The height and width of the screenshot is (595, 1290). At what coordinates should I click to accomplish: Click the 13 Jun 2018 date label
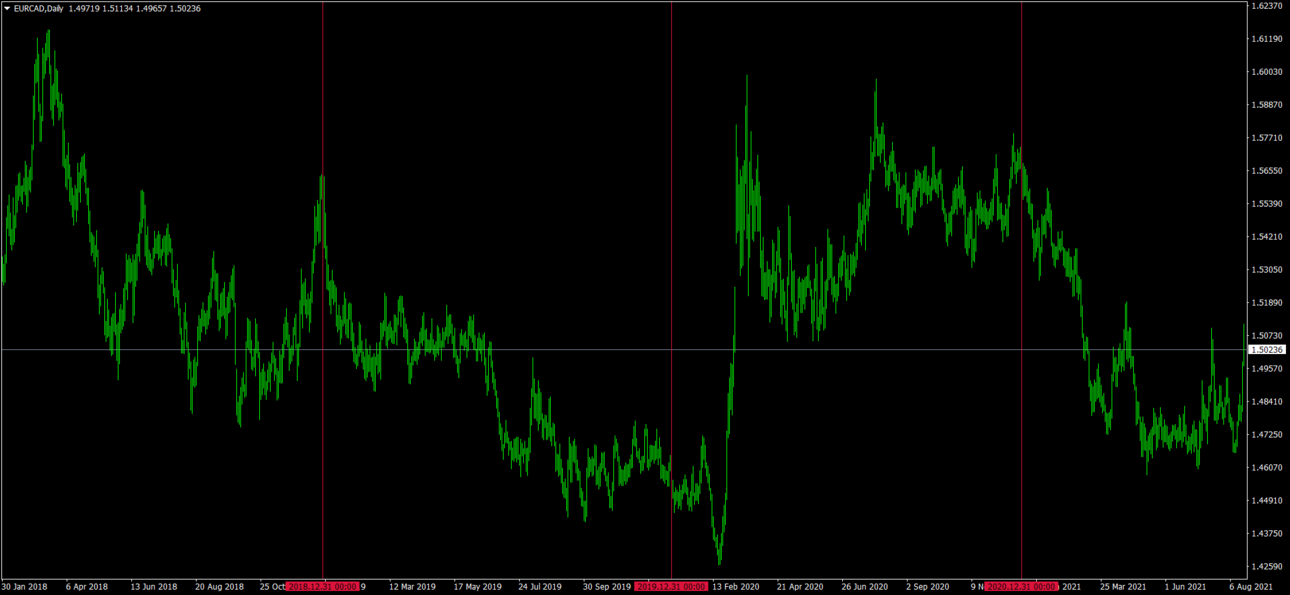pyautogui.click(x=154, y=587)
